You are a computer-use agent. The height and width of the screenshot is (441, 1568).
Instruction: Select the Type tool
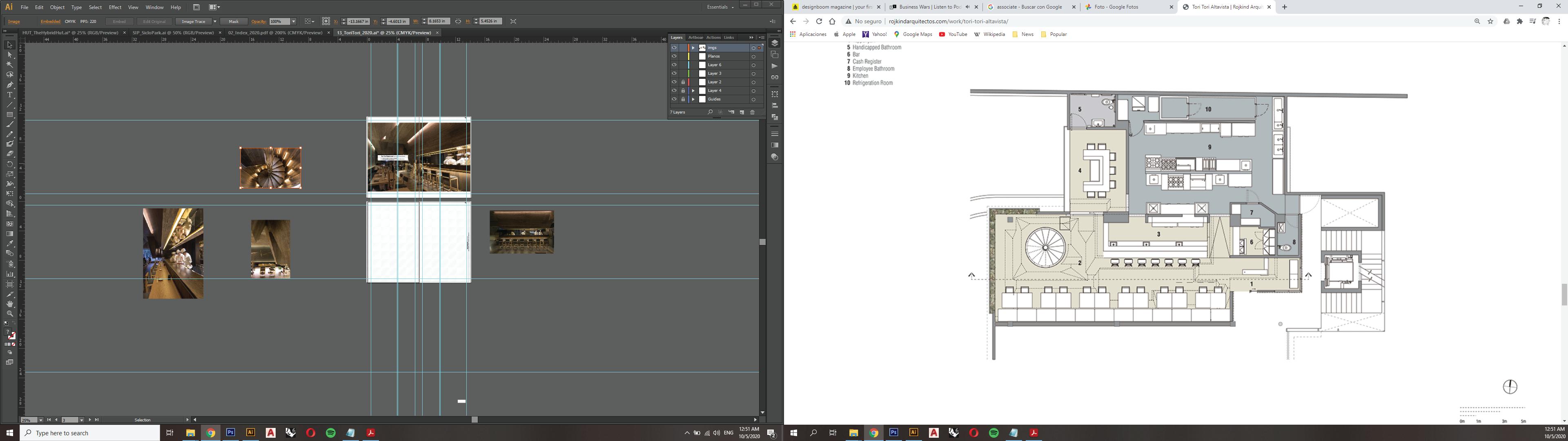(10, 95)
